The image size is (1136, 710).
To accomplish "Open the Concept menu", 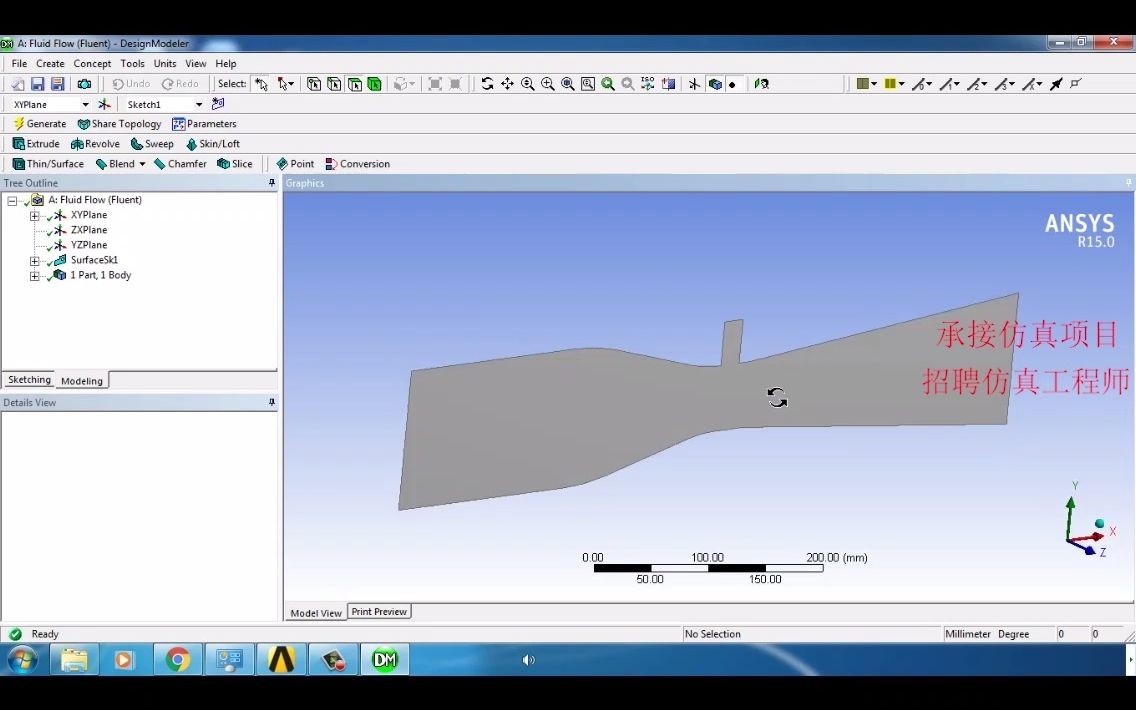I will click(x=92, y=63).
